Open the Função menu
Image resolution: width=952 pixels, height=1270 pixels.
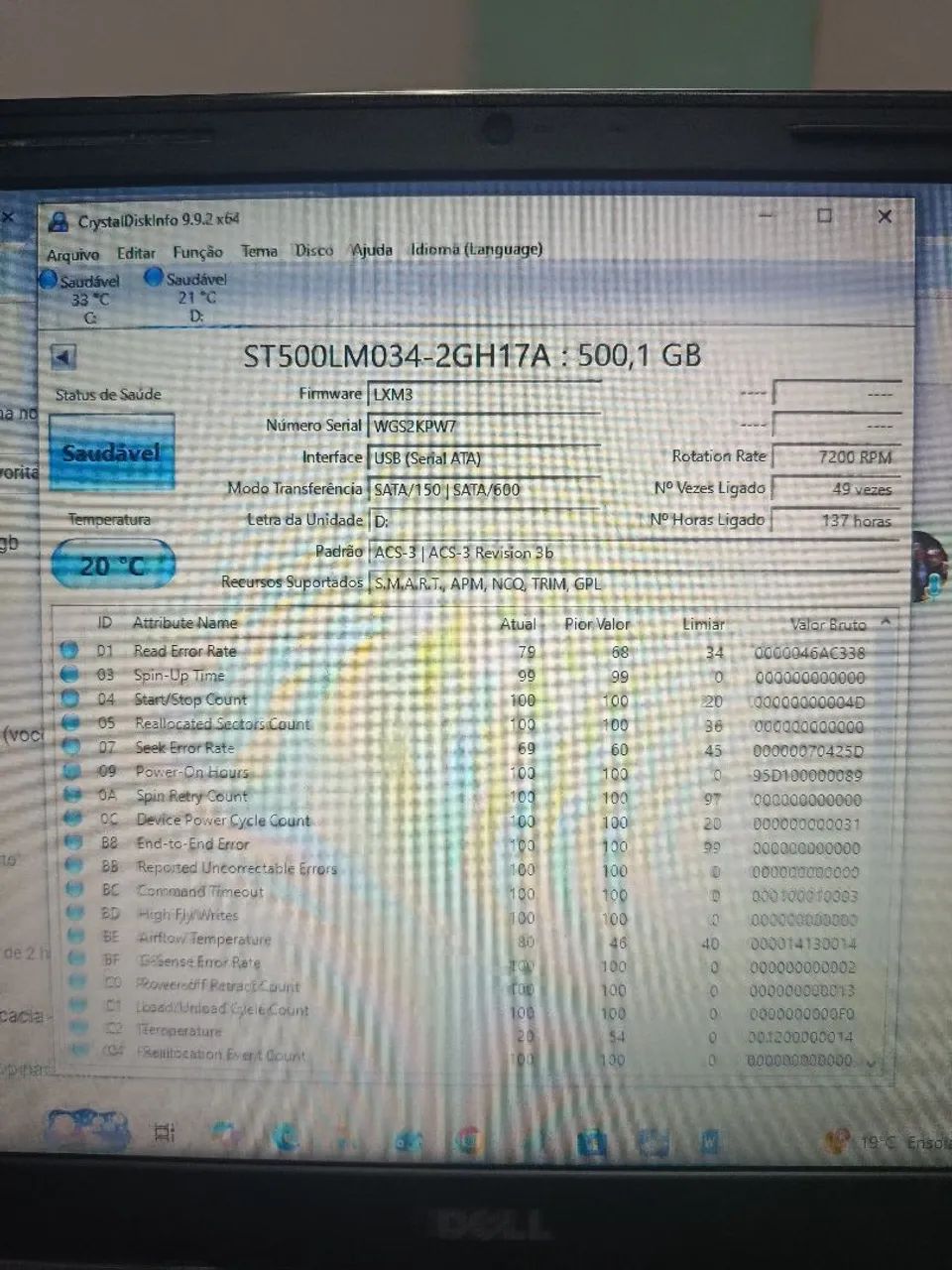pos(197,252)
